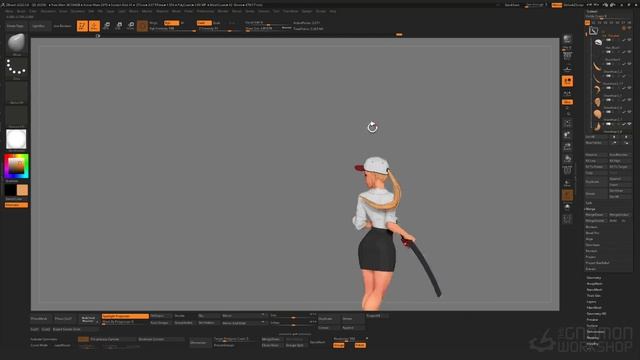The image size is (640, 360).
Task: Toggle eye icon of bottom listed subtool
Action: 629,124
